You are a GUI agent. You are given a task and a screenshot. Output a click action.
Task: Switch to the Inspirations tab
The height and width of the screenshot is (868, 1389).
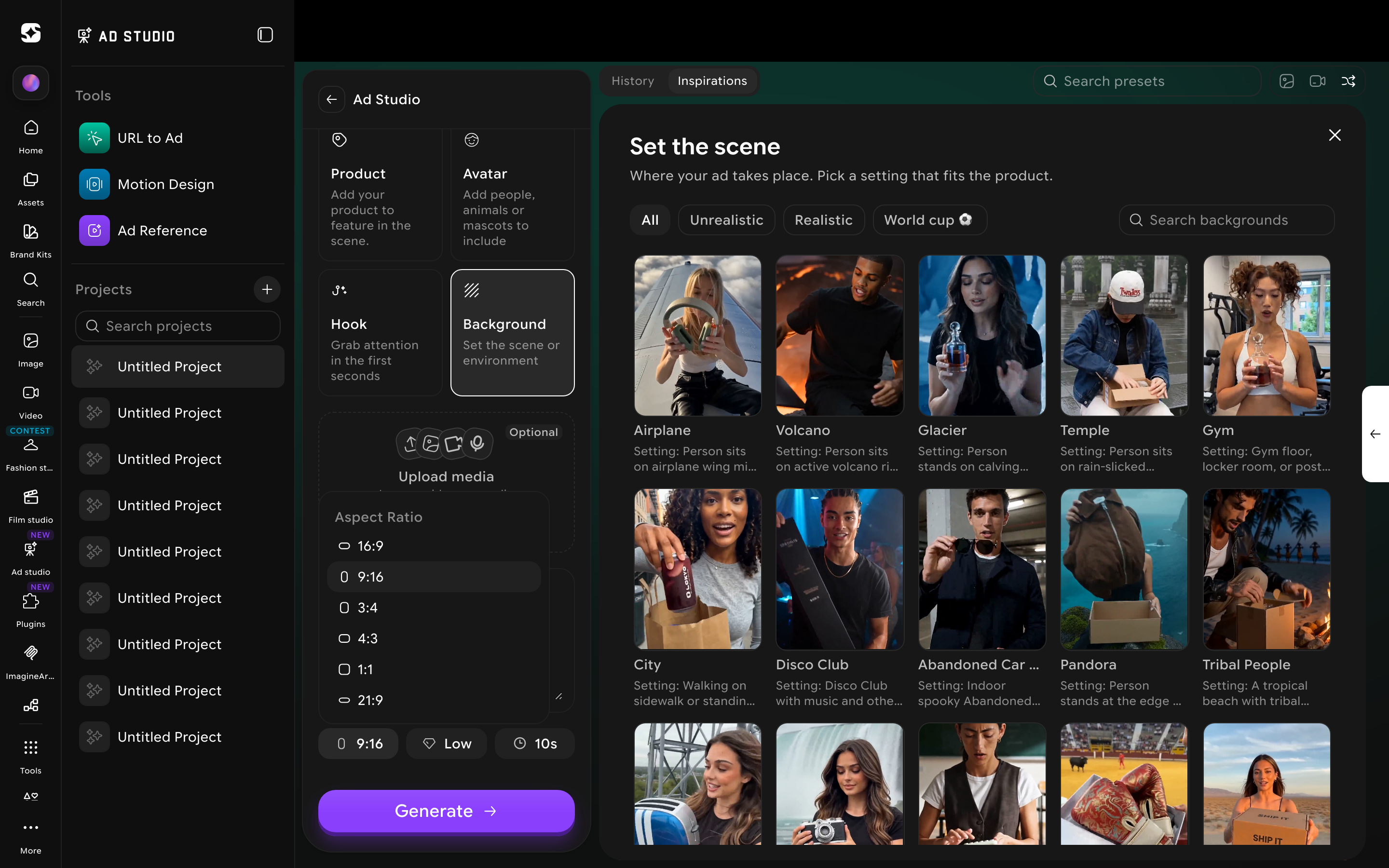tap(712, 81)
